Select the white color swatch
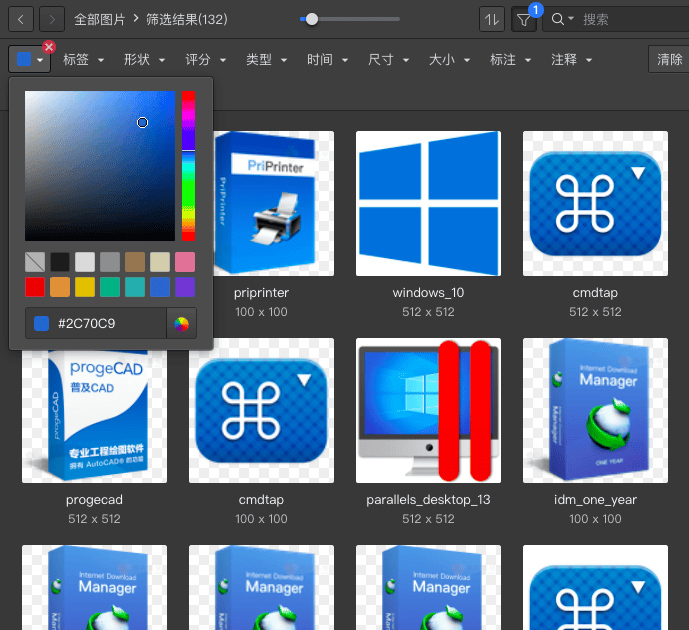 85,262
